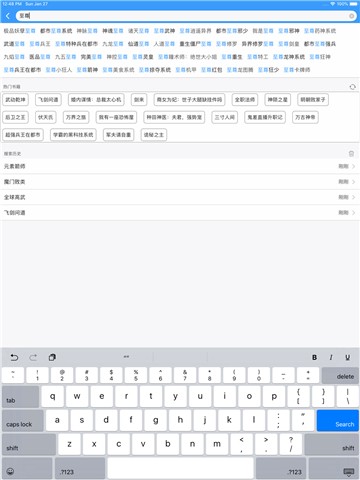
Task: Tap the m key
Action: (x=217, y=444)
